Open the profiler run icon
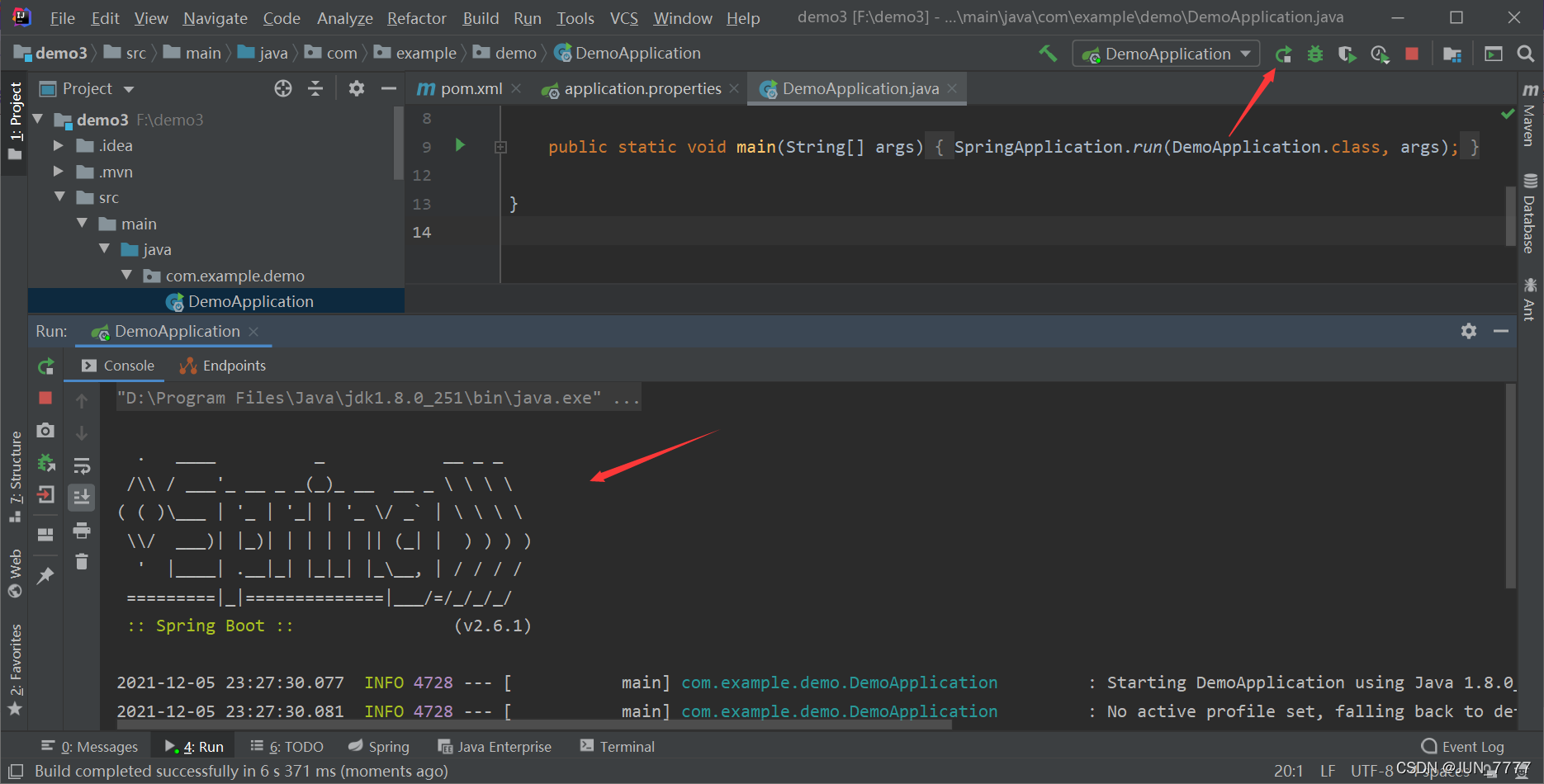The height and width of the screenshot is (784, 1544). [1380, 54]
